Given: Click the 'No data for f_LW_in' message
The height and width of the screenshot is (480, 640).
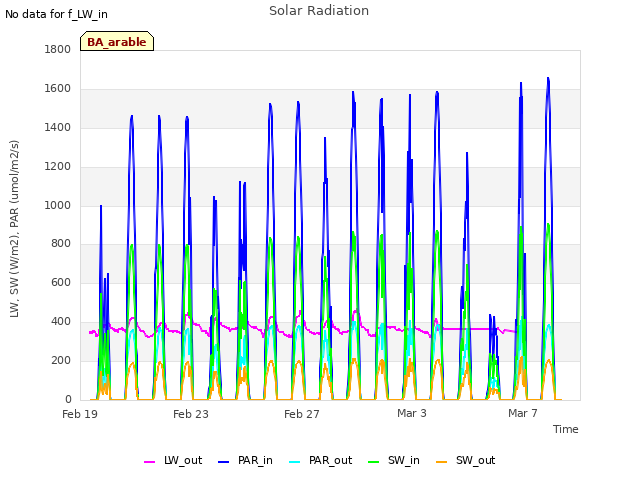Looking at the screenshot, I should 56,14.
